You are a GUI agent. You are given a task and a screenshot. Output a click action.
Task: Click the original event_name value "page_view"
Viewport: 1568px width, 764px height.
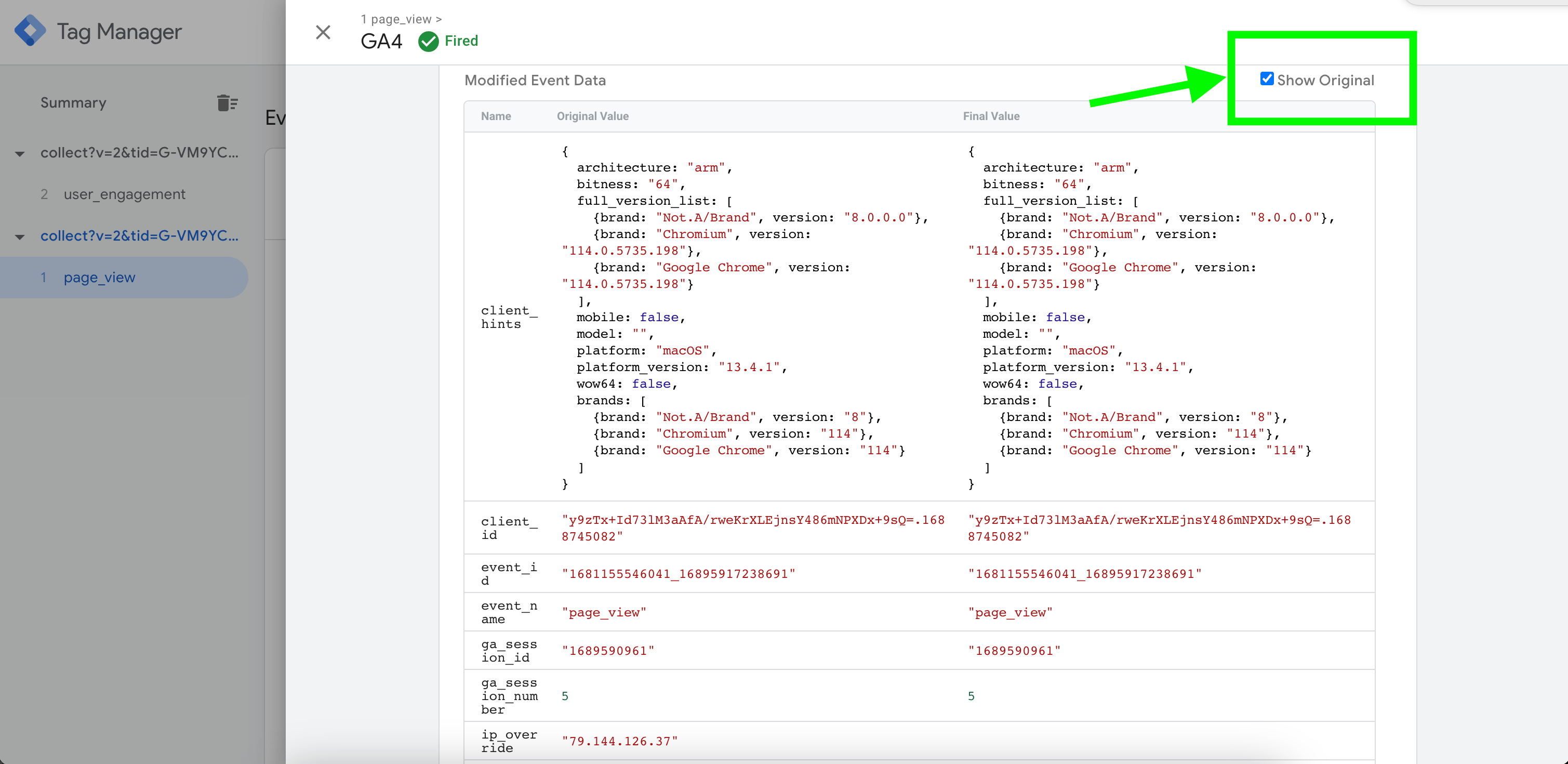tap(604, 612)
